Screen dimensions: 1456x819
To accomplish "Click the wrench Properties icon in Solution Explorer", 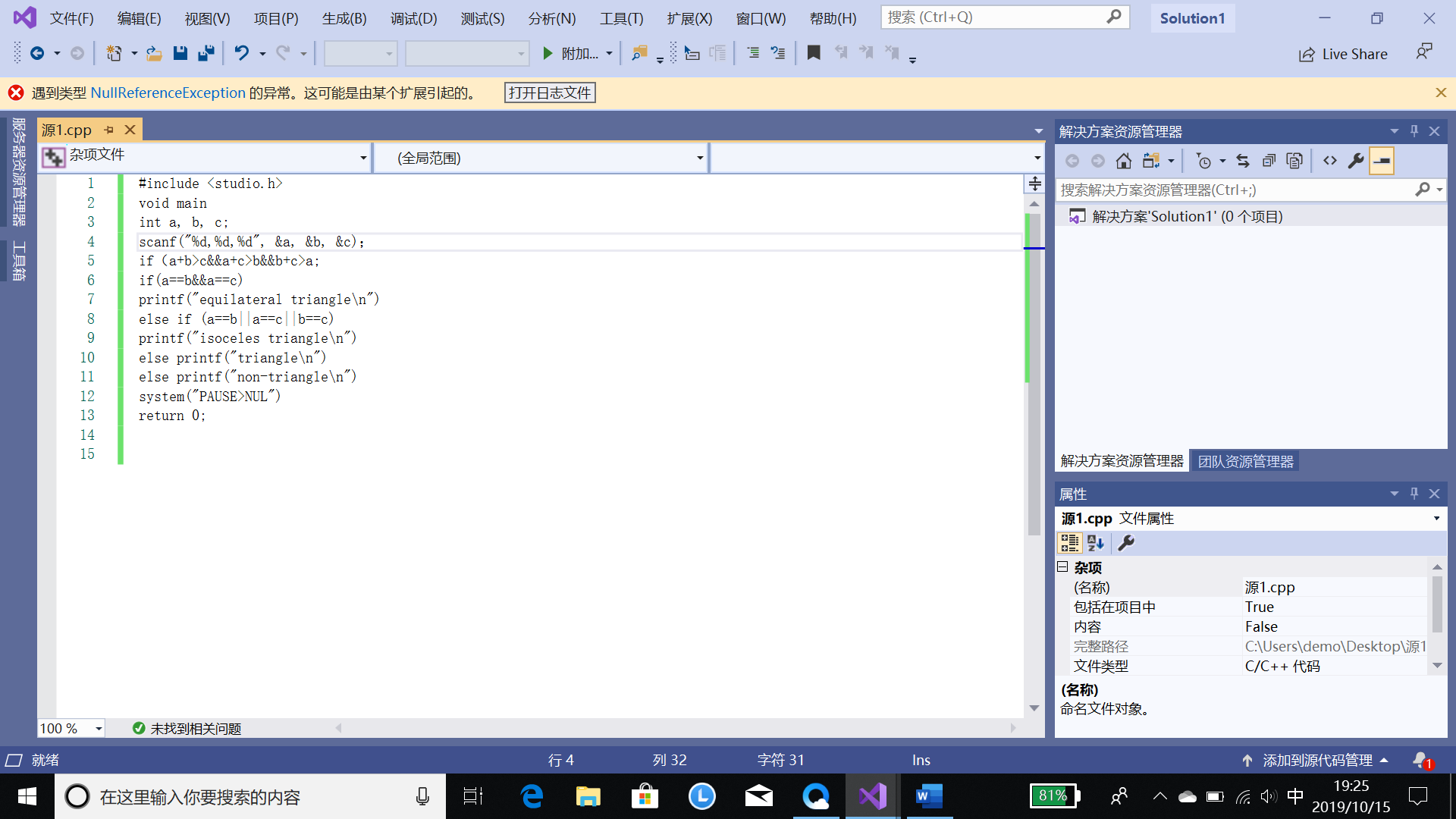I will 1356,161.
